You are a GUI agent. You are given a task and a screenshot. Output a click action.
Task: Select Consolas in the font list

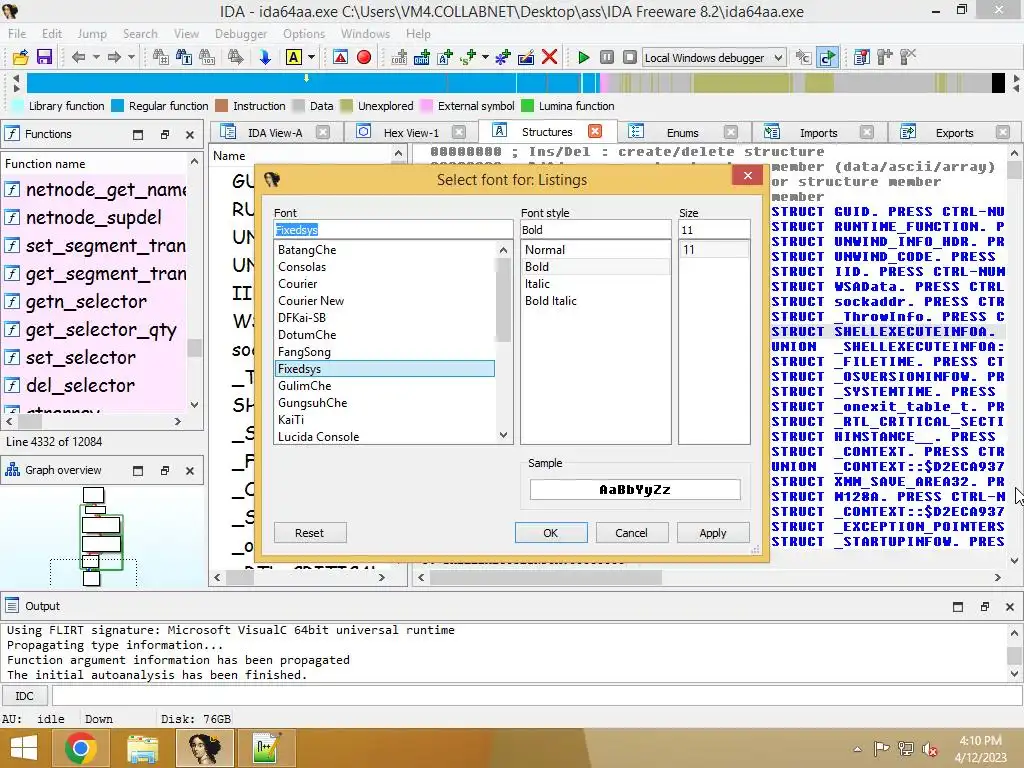pyautogui.click(x=384, y=266)
